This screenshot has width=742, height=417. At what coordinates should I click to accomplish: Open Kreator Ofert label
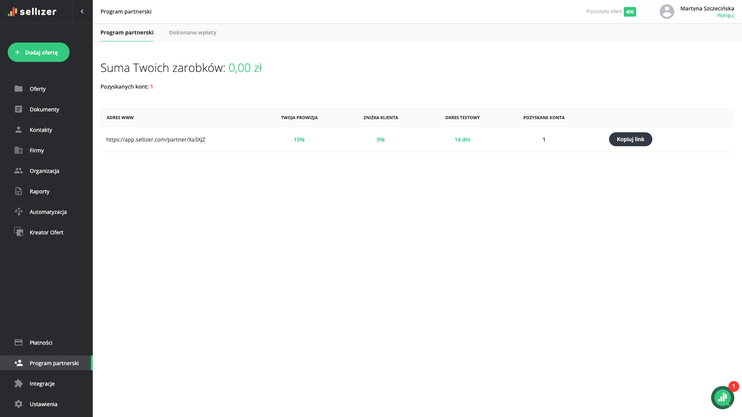46,232
